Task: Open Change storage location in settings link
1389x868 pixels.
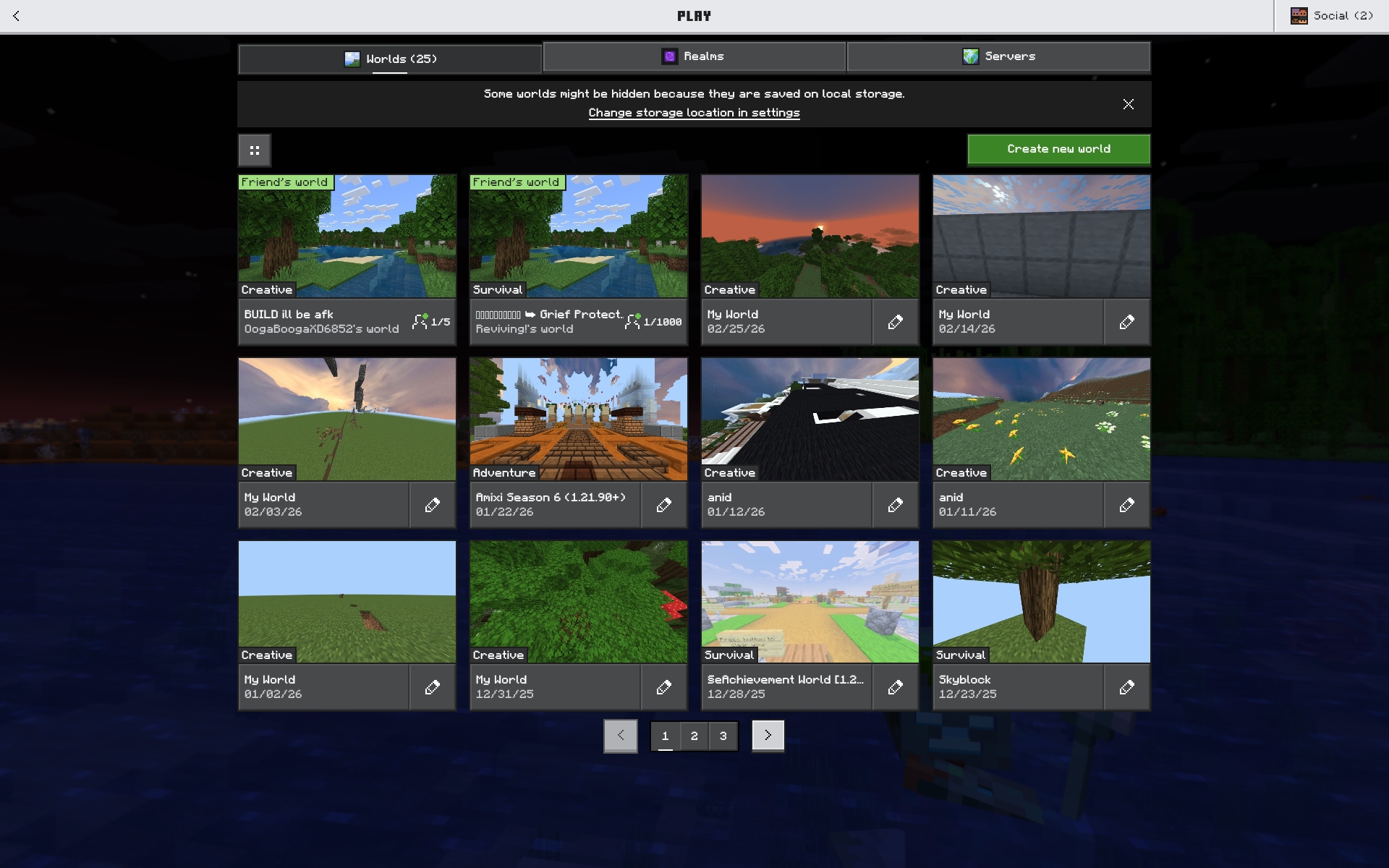Action: pyautogui.click(x=694, y=113)
